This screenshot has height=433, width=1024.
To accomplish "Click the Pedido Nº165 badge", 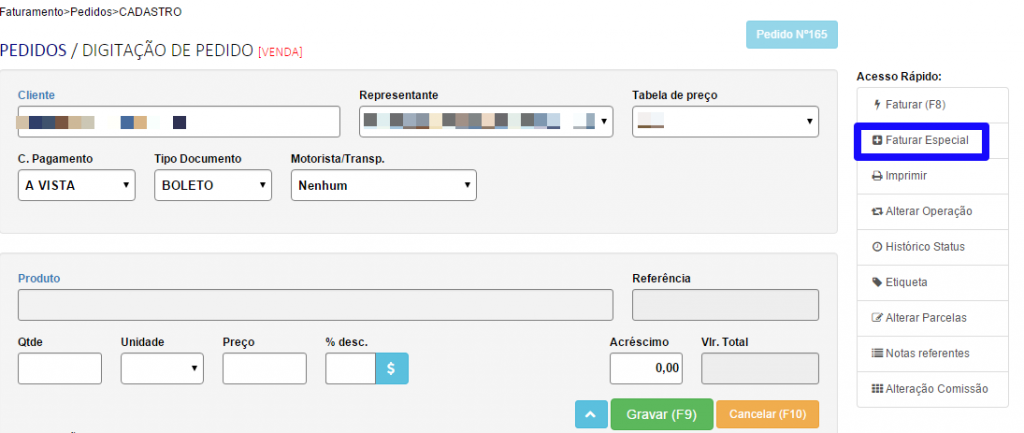I will click(791, 34).
